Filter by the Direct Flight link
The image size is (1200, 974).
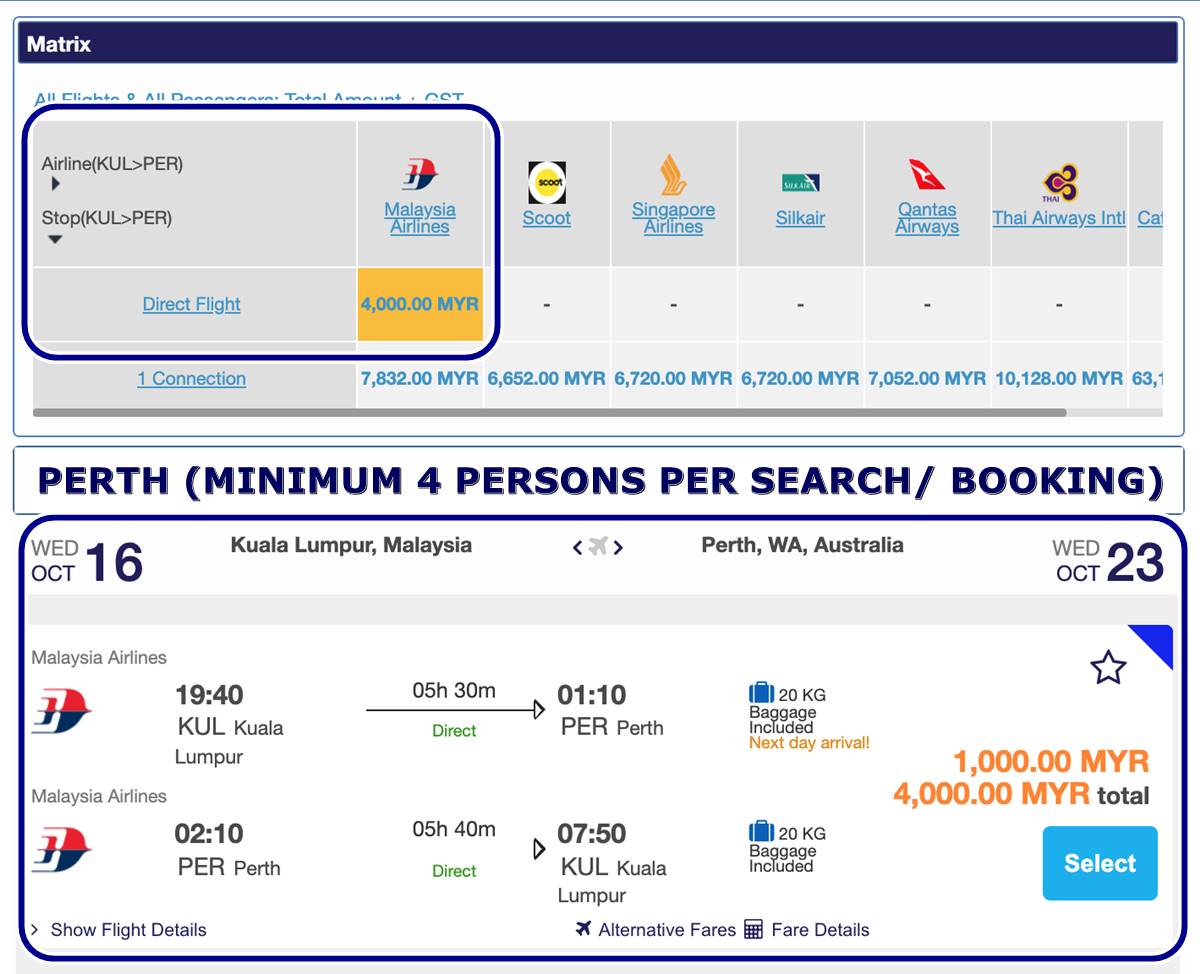[191, 304]
